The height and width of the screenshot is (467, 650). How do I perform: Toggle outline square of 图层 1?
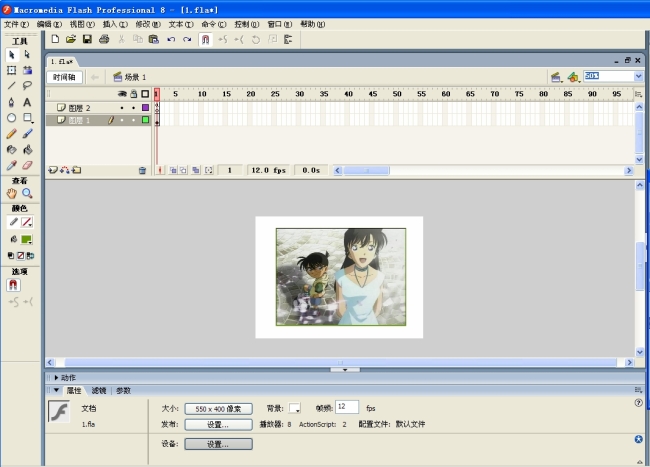point(146,120)
